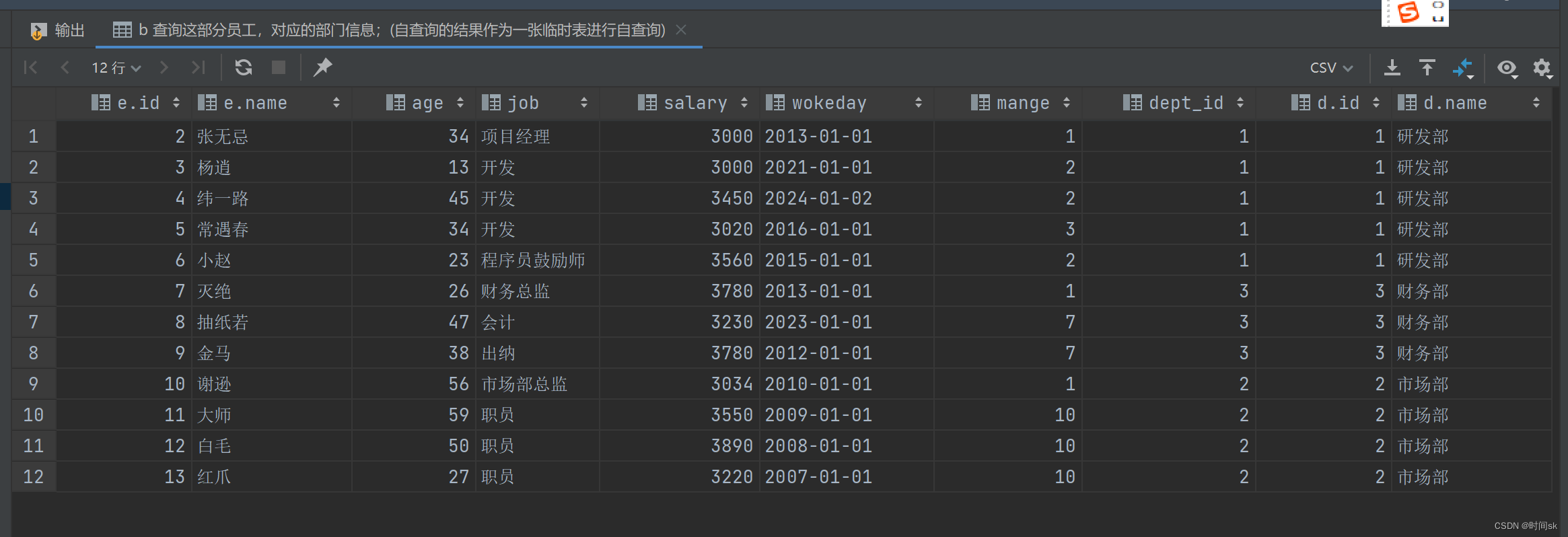Open the 12 行 page size dropdown
This screenshot has width=1568, height=537.
coord(116,68)
